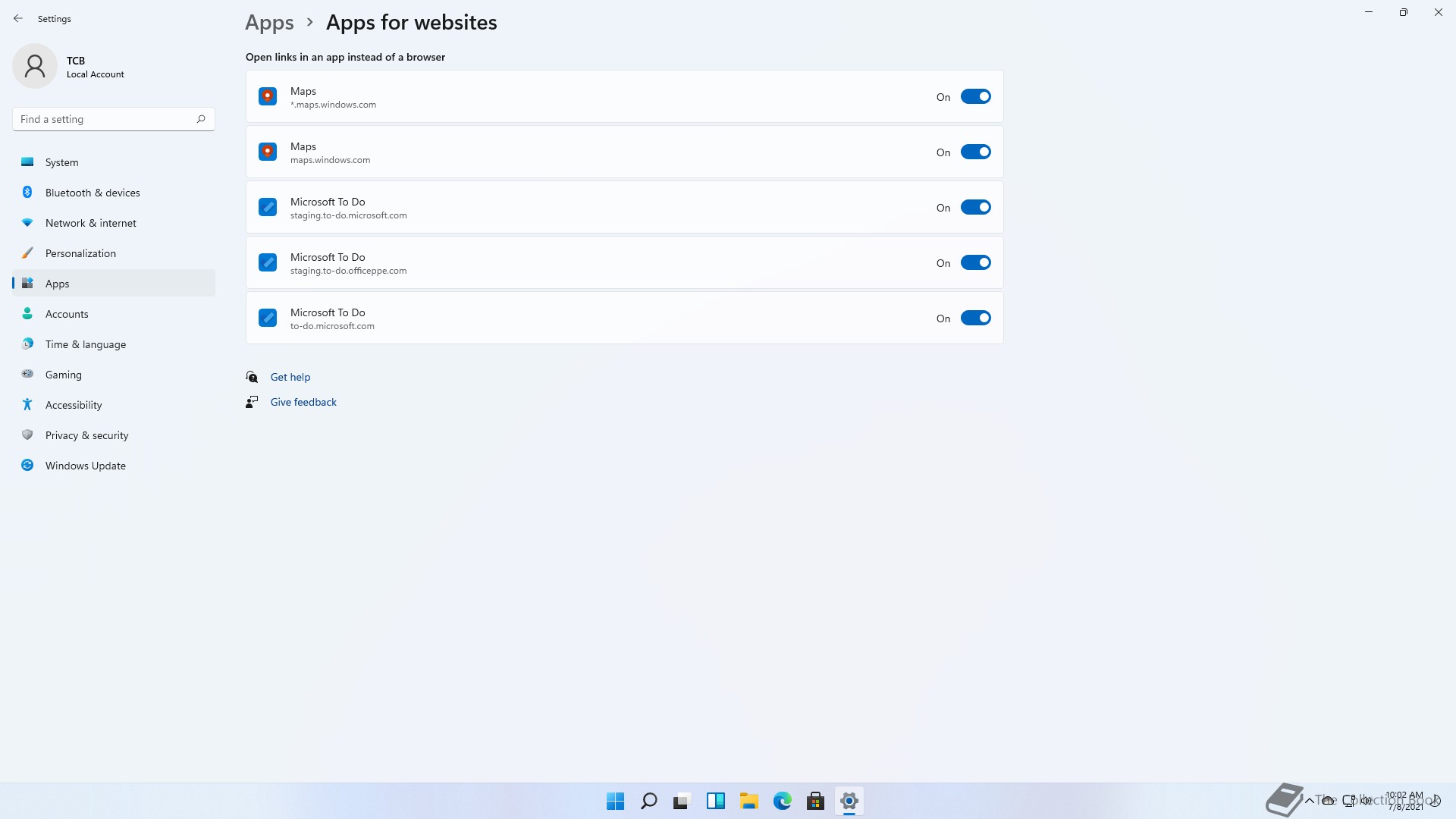The image size is (1456, 819).
Task: Click the Give feedback link
Action: pos(303,402)
